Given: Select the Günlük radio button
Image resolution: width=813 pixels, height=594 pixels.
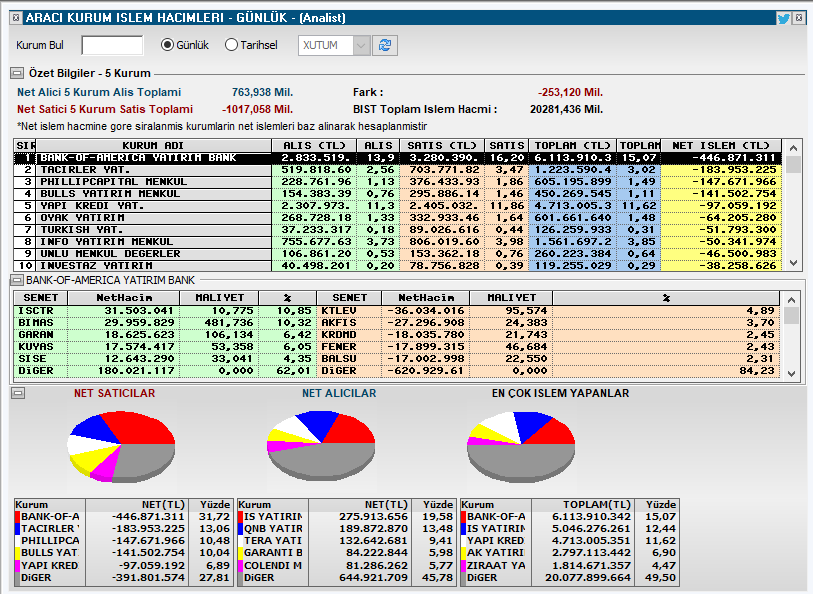Looking at the screenshot, I should [167, 45].
